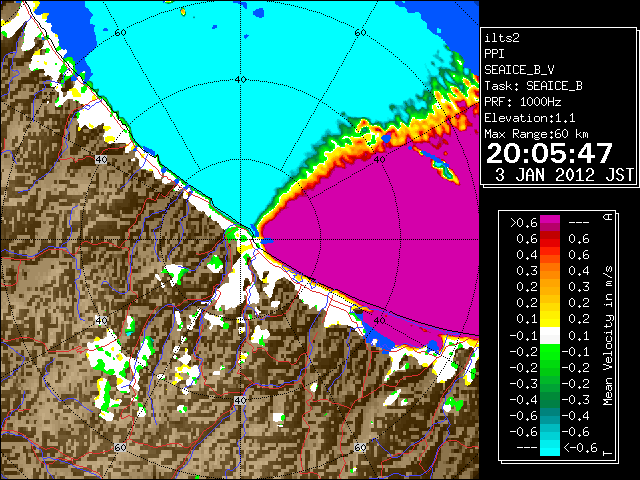Click the timestamp "20:05:47"
This screenshot has height=480, width=640.
[549, 153]
